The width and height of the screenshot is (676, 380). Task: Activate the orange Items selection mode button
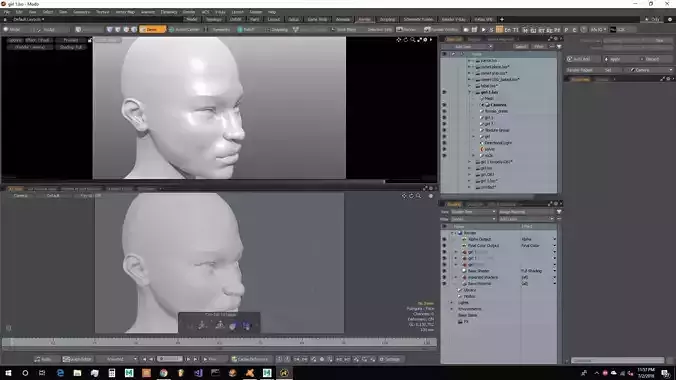tap(152, 29)
